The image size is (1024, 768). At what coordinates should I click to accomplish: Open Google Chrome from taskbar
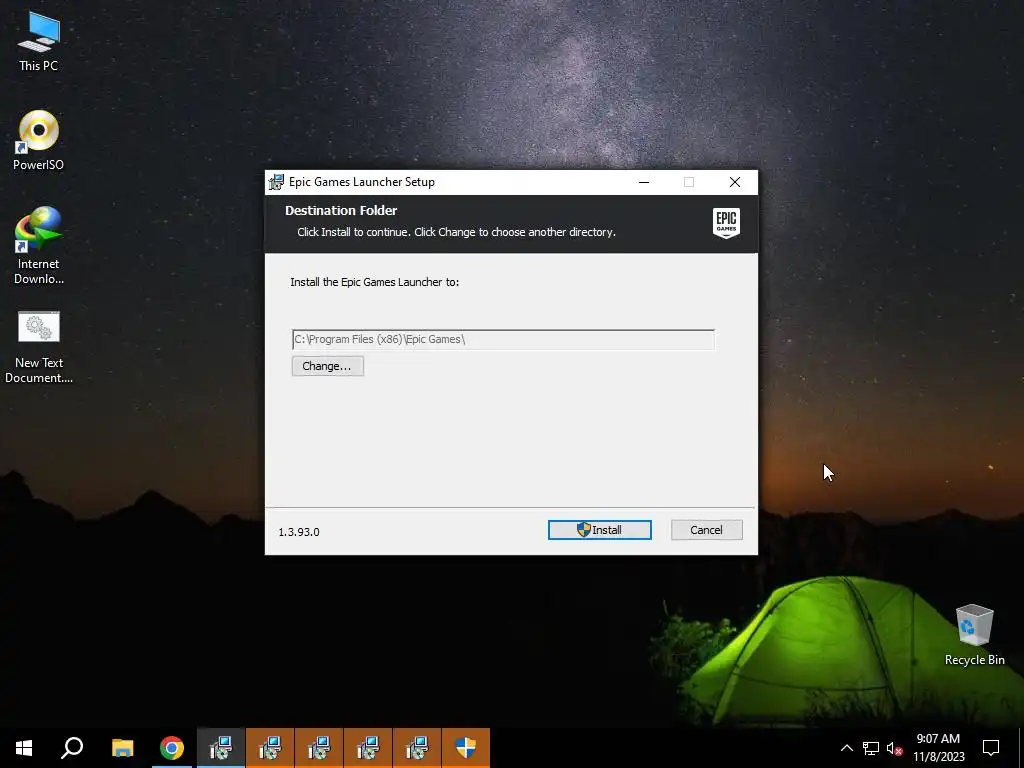[x=172, y=748]
